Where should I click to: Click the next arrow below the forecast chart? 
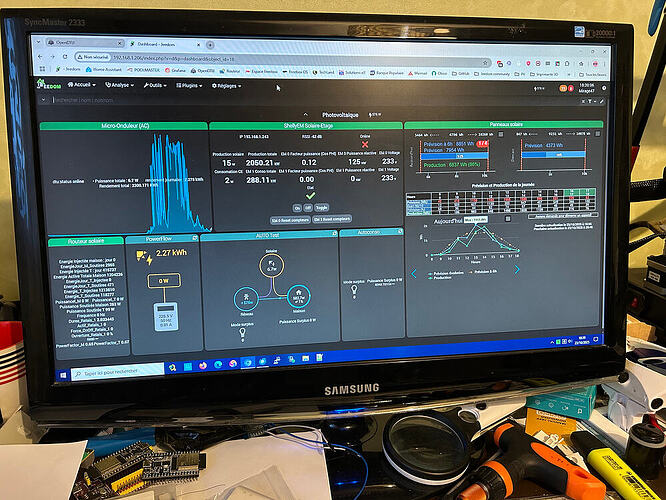coord(517,269)
